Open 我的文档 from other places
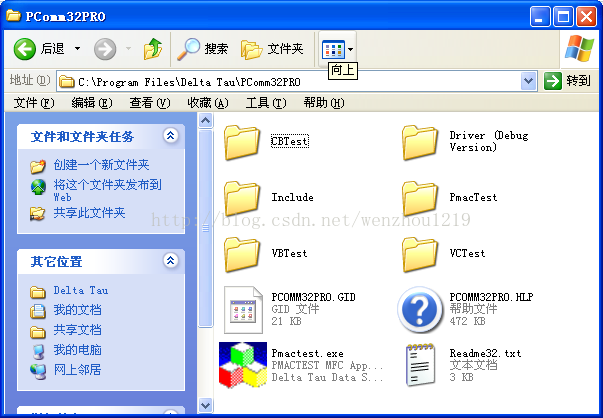The width and height of the screenshot is (603, 418). [x=77, y=310]
